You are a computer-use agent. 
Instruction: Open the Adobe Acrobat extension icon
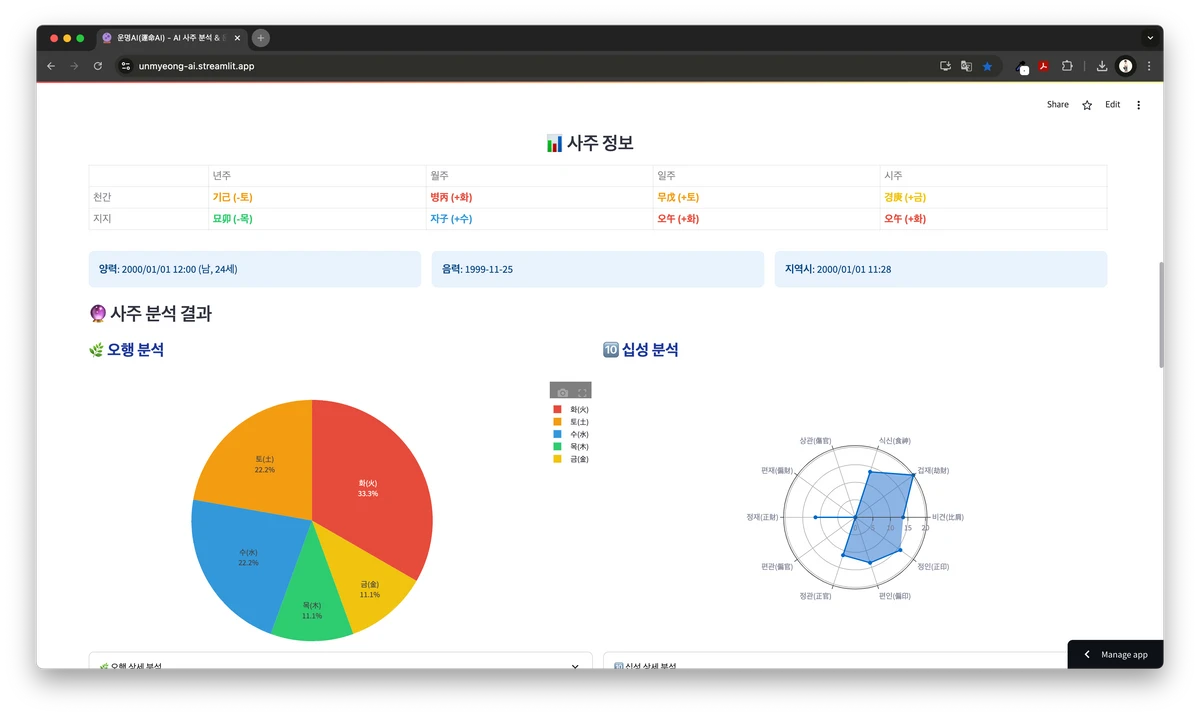pyautogui.click(x=1043, y=66)
